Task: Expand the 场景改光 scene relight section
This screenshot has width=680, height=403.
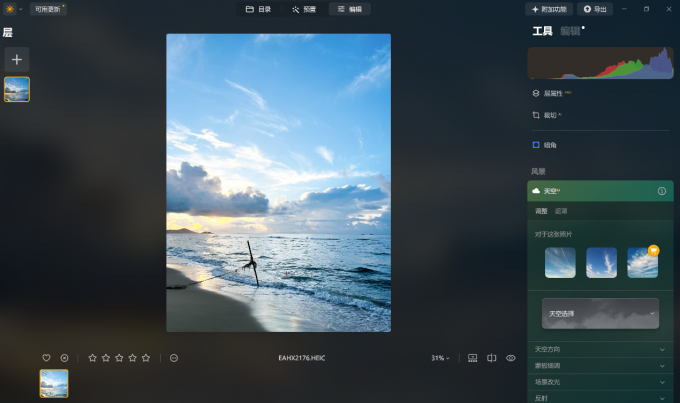Action: pyautogui.click(x=600, y=382)
